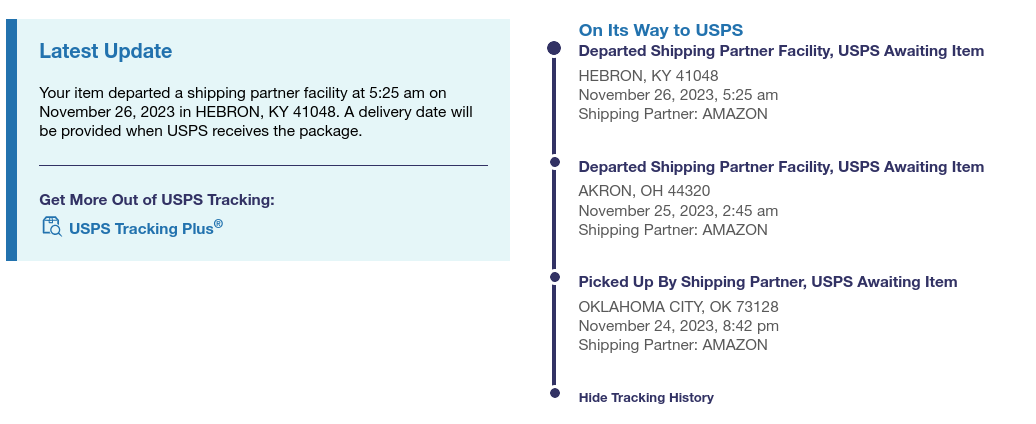Select the Picked Up By Shipping Partner title
Screen dimensions: 1036x424
(767, 282)
